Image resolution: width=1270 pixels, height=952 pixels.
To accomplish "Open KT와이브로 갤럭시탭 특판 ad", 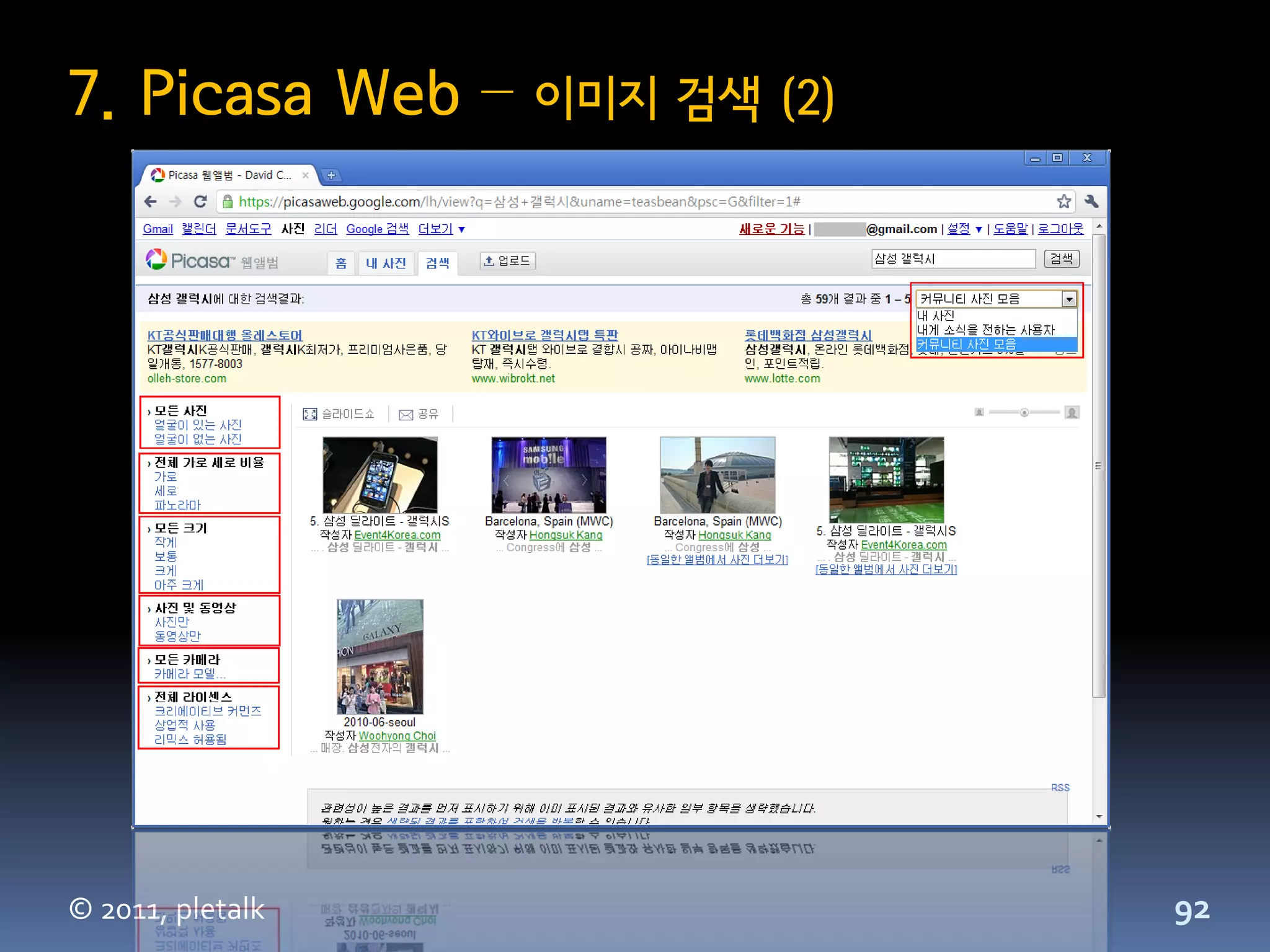I will coord(544,335).
